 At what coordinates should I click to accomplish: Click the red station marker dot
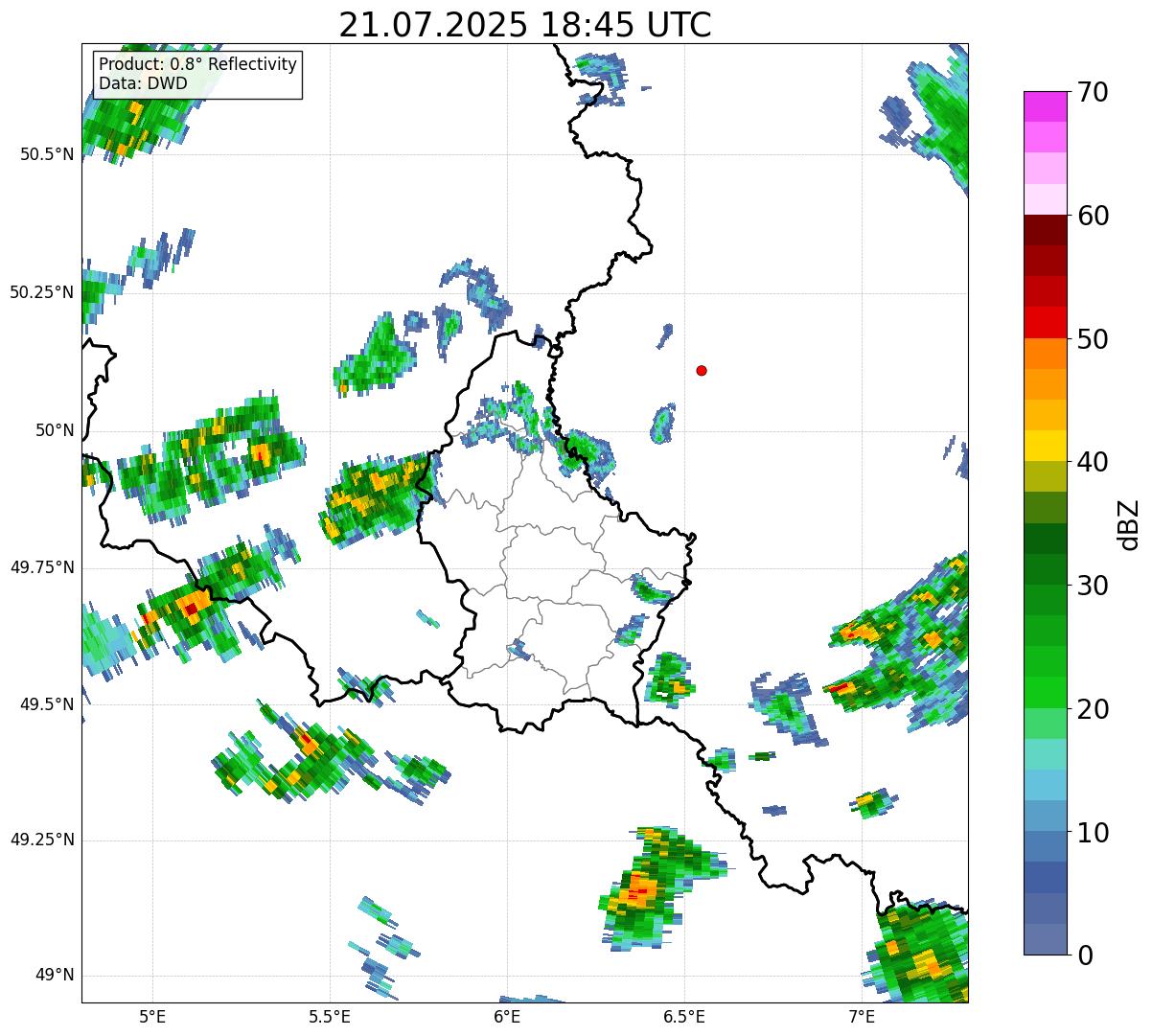coord(702,370)
